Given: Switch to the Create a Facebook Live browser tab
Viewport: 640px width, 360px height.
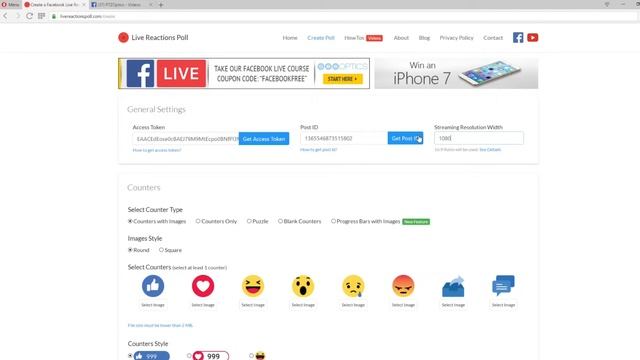Looking at the screenshot, I should [55, 4].
